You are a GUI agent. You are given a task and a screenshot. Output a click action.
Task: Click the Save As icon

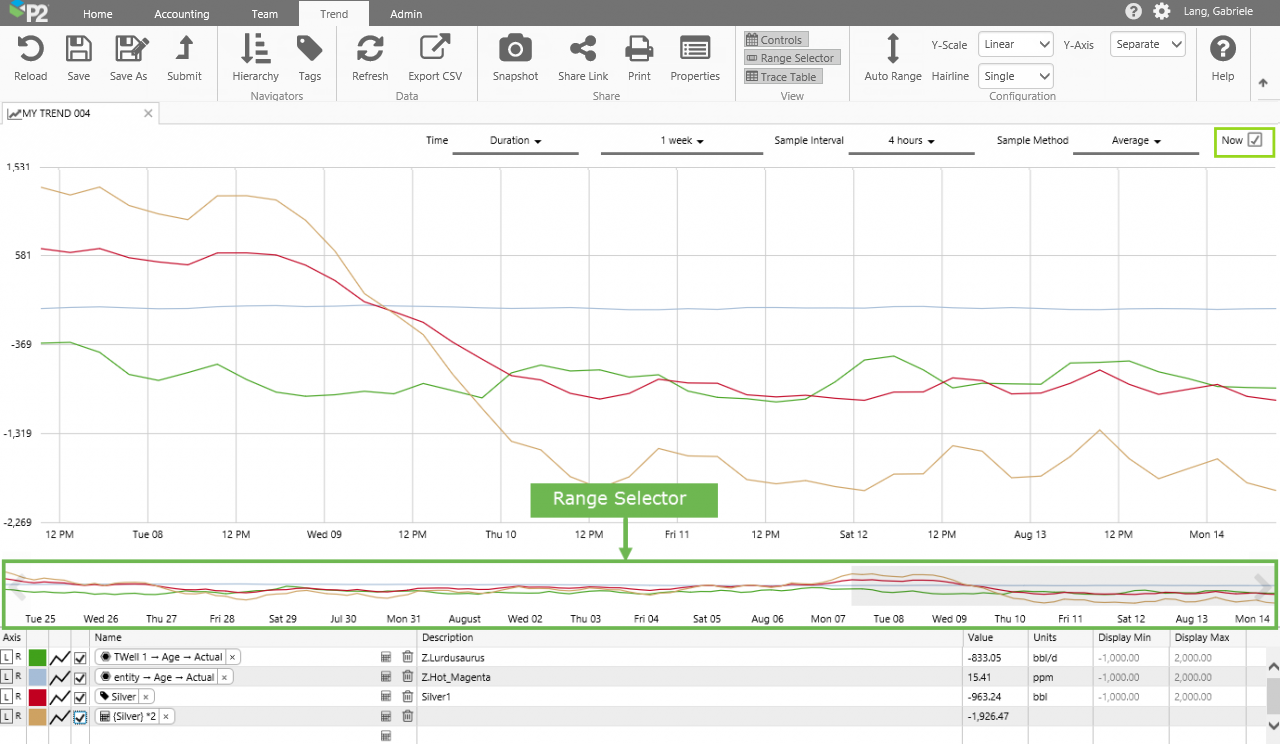click(128, 49)
